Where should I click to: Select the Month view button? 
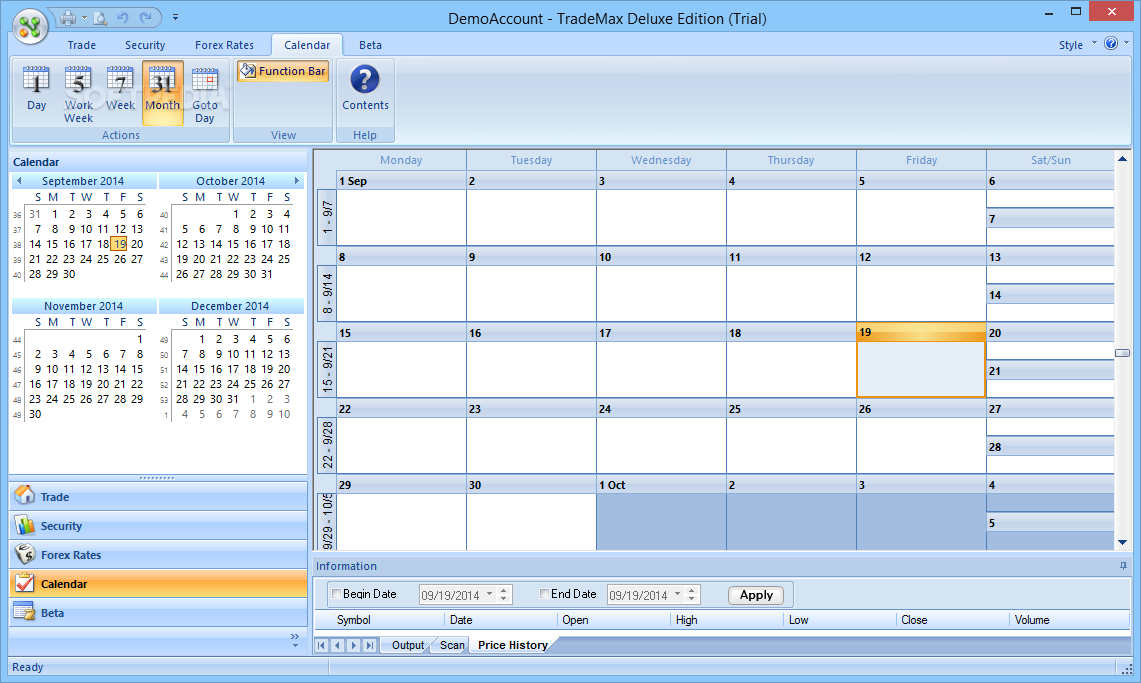pyautogui.click(x=162, y=93)
